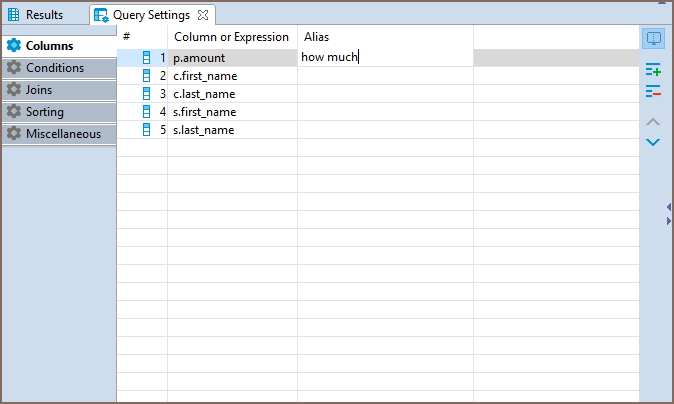
Task: Click the Alias field containing 'how much'
Action: click(x=385, y=57)
